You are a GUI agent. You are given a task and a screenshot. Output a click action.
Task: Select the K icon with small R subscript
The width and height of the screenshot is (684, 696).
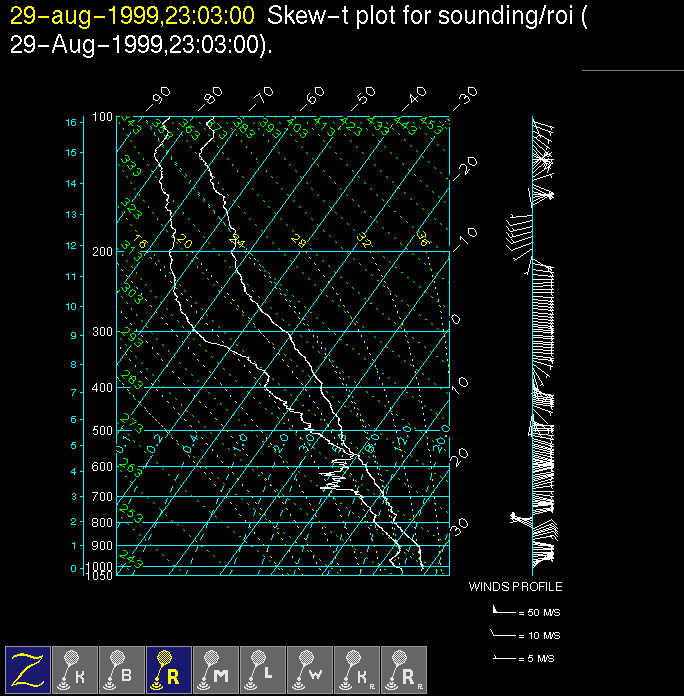click(x=357, y=669)
